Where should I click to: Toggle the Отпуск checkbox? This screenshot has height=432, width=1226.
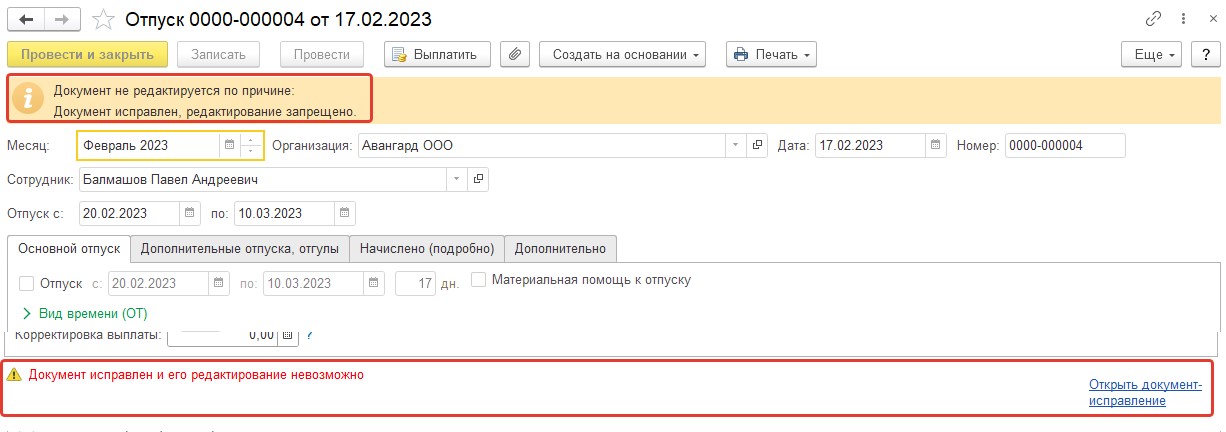point(28,283)
